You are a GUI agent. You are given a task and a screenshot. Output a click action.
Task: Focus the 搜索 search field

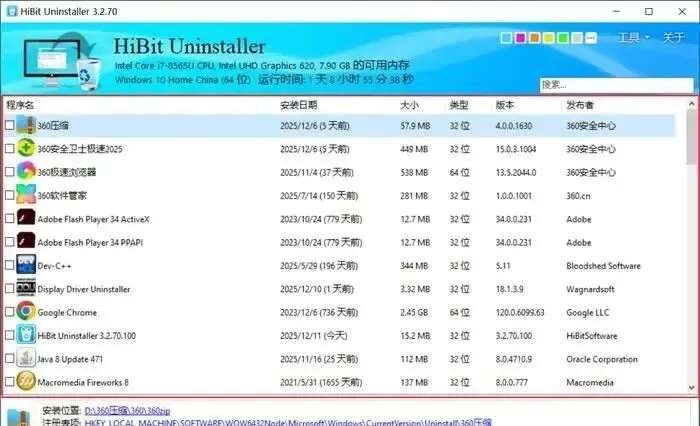click(617, 84)
